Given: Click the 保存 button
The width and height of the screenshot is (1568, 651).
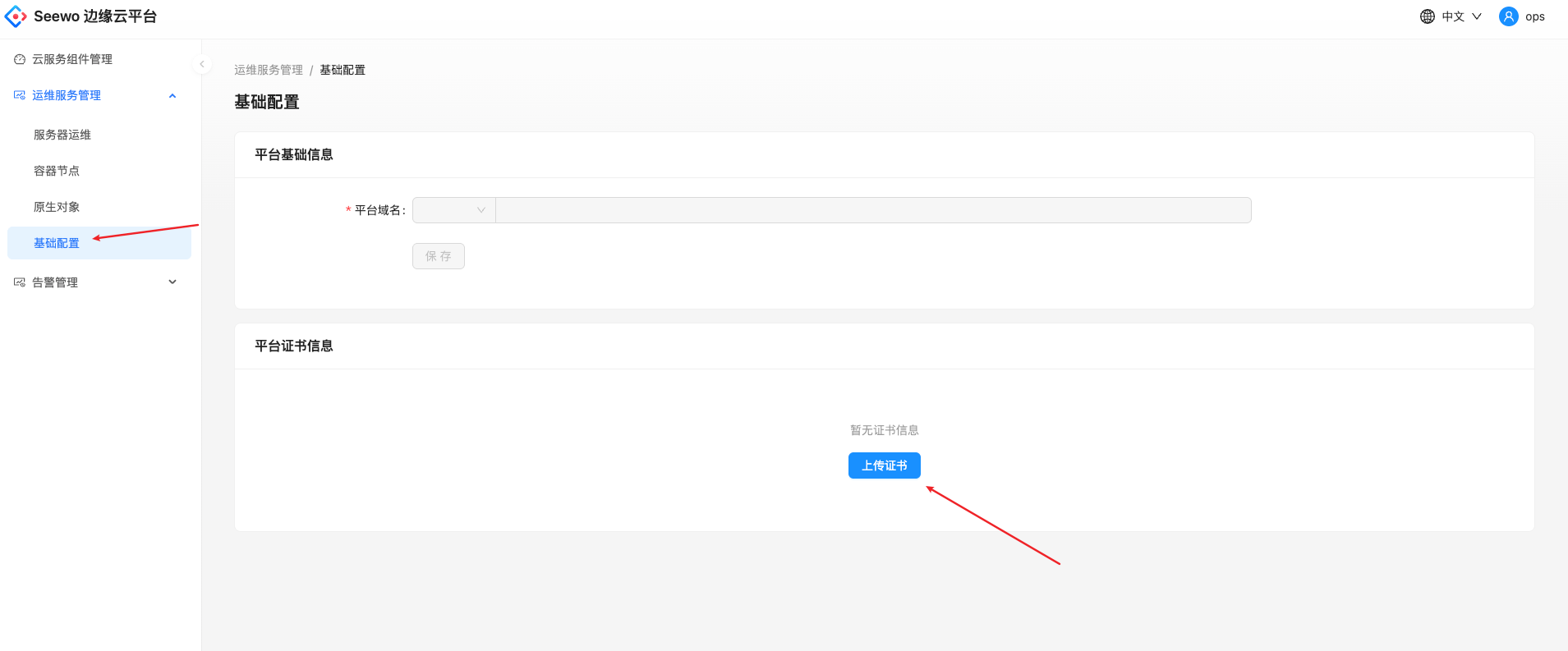Looking at the screenshot, I should click(x=439, y=256).
